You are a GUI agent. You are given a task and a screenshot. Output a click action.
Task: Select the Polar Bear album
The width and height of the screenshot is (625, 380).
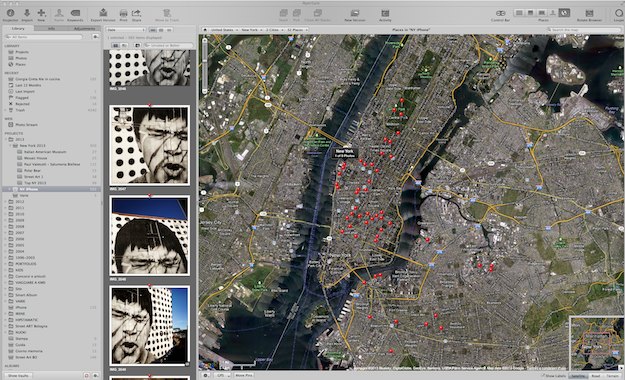32,171
